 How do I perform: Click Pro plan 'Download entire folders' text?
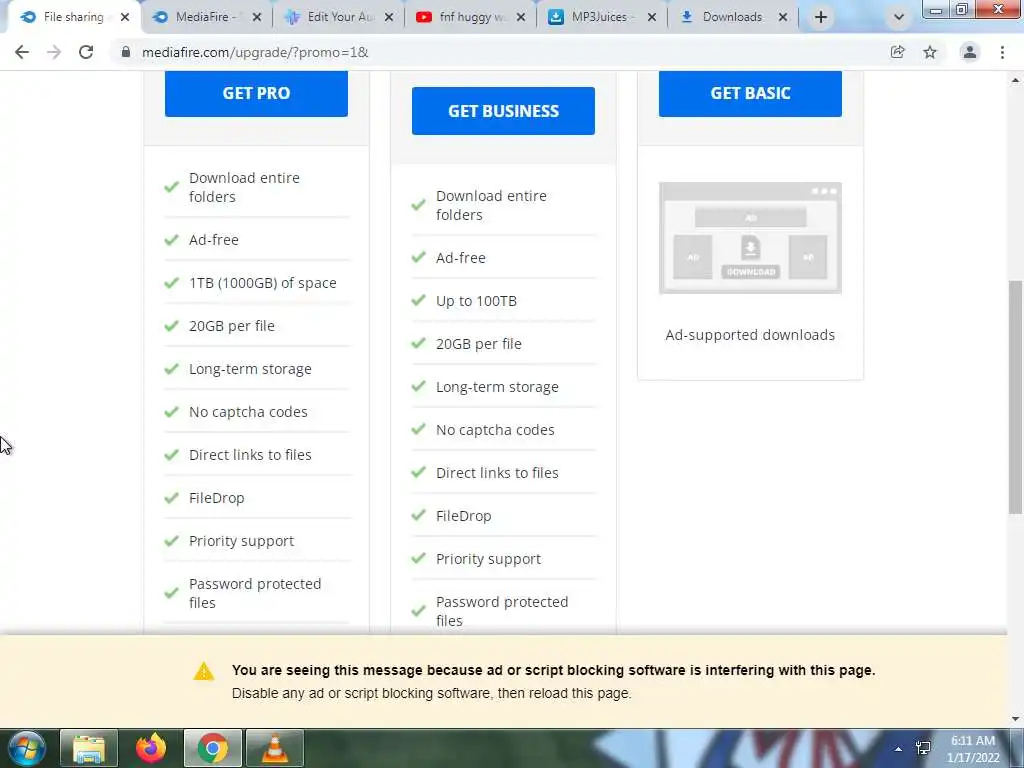(x=244, y=187)
